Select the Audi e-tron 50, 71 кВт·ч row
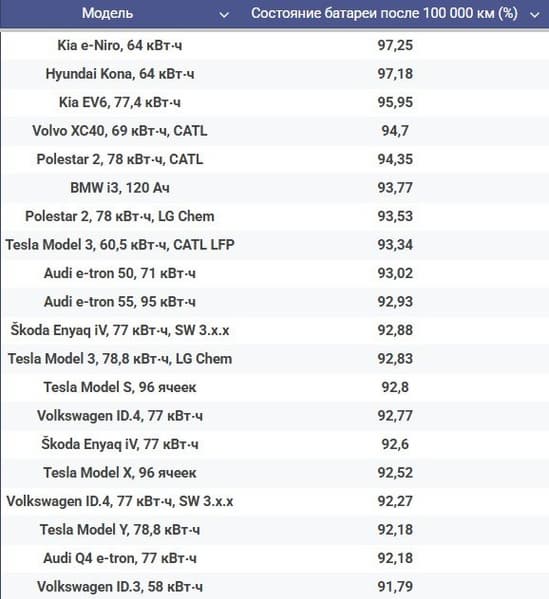549x599 pixels. pos(277,273)
